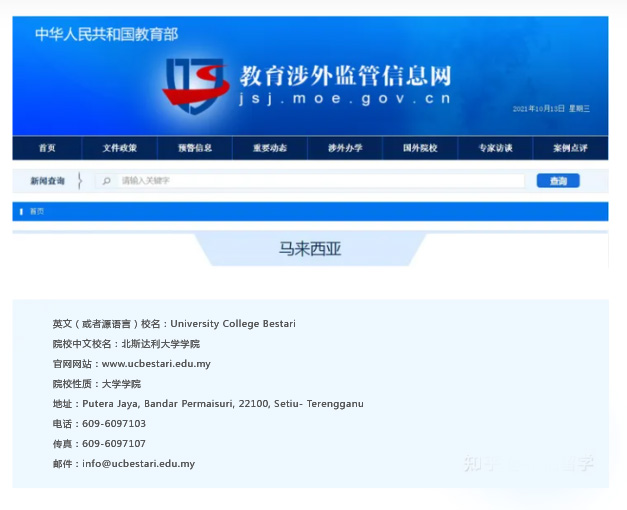Image resolution: width=627 pixels, height=510 pixels.
Task: Click the 首页 breadcrumb link
Action: pyautogui.click(x=37, y=211)
